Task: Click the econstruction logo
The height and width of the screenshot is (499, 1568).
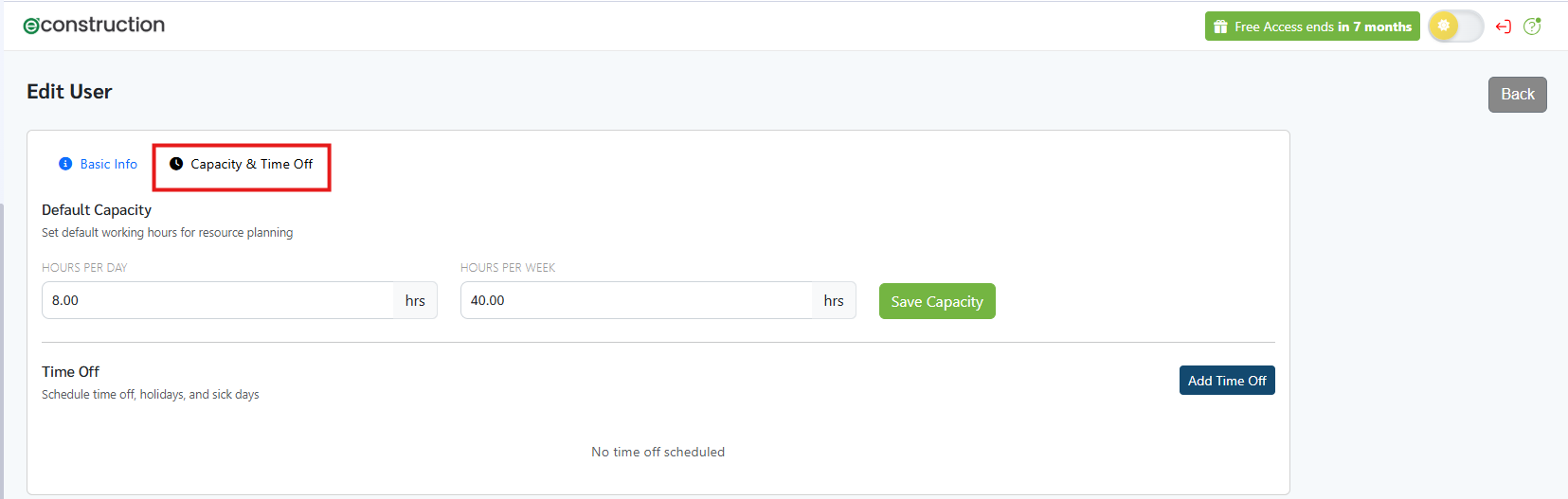Action: pos(94,26)
